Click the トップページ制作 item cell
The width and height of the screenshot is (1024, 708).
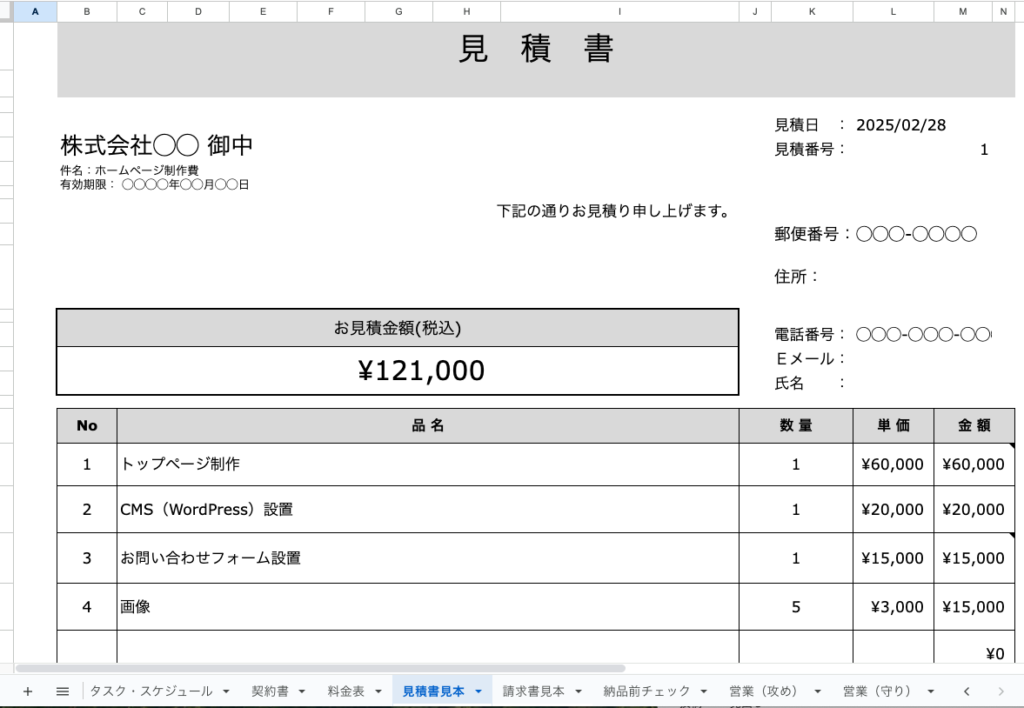427,464
